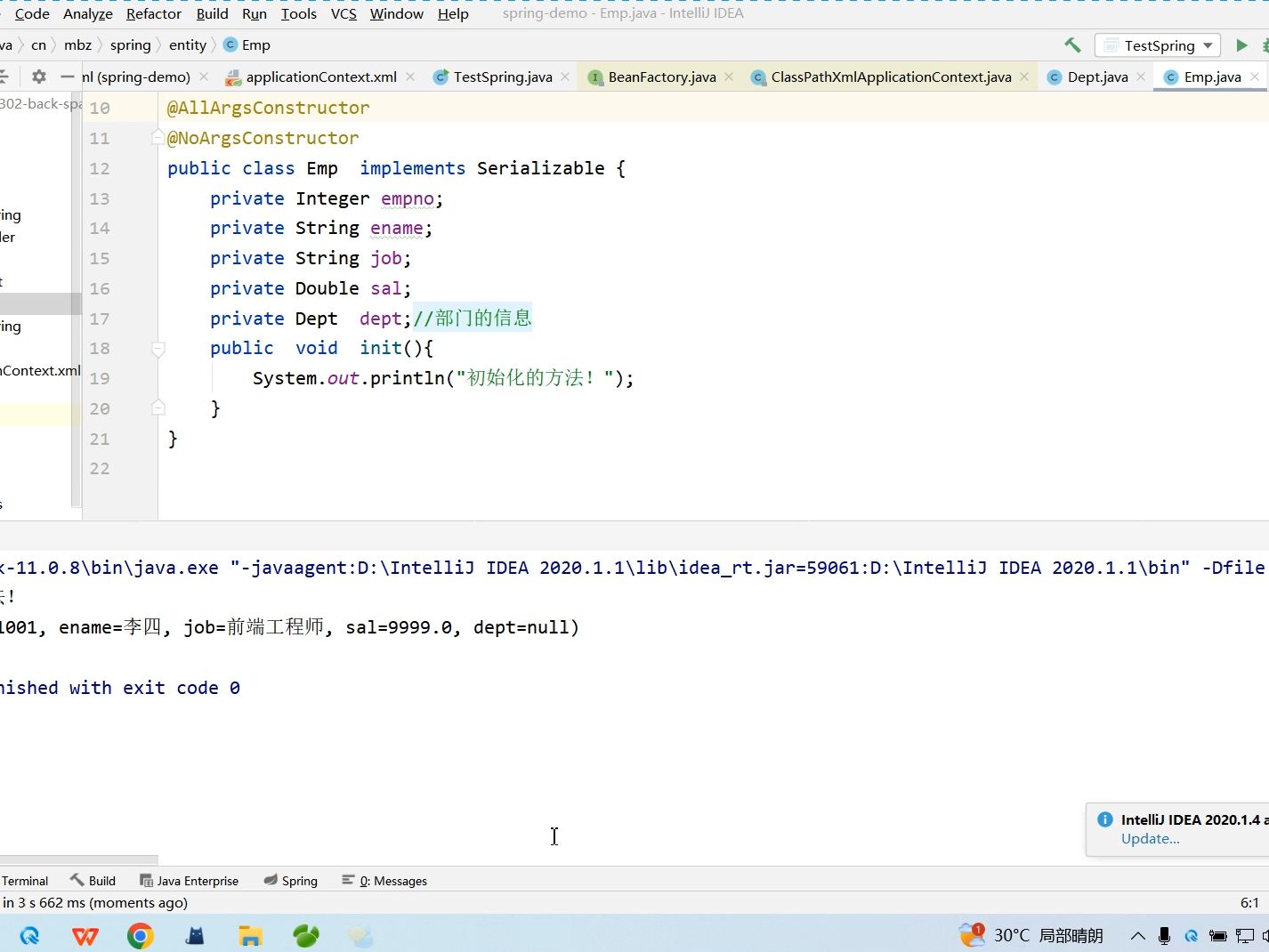The image size is (1269, 952).
Task: Click the 'exit code 0' console line
Action: (120, 688)
